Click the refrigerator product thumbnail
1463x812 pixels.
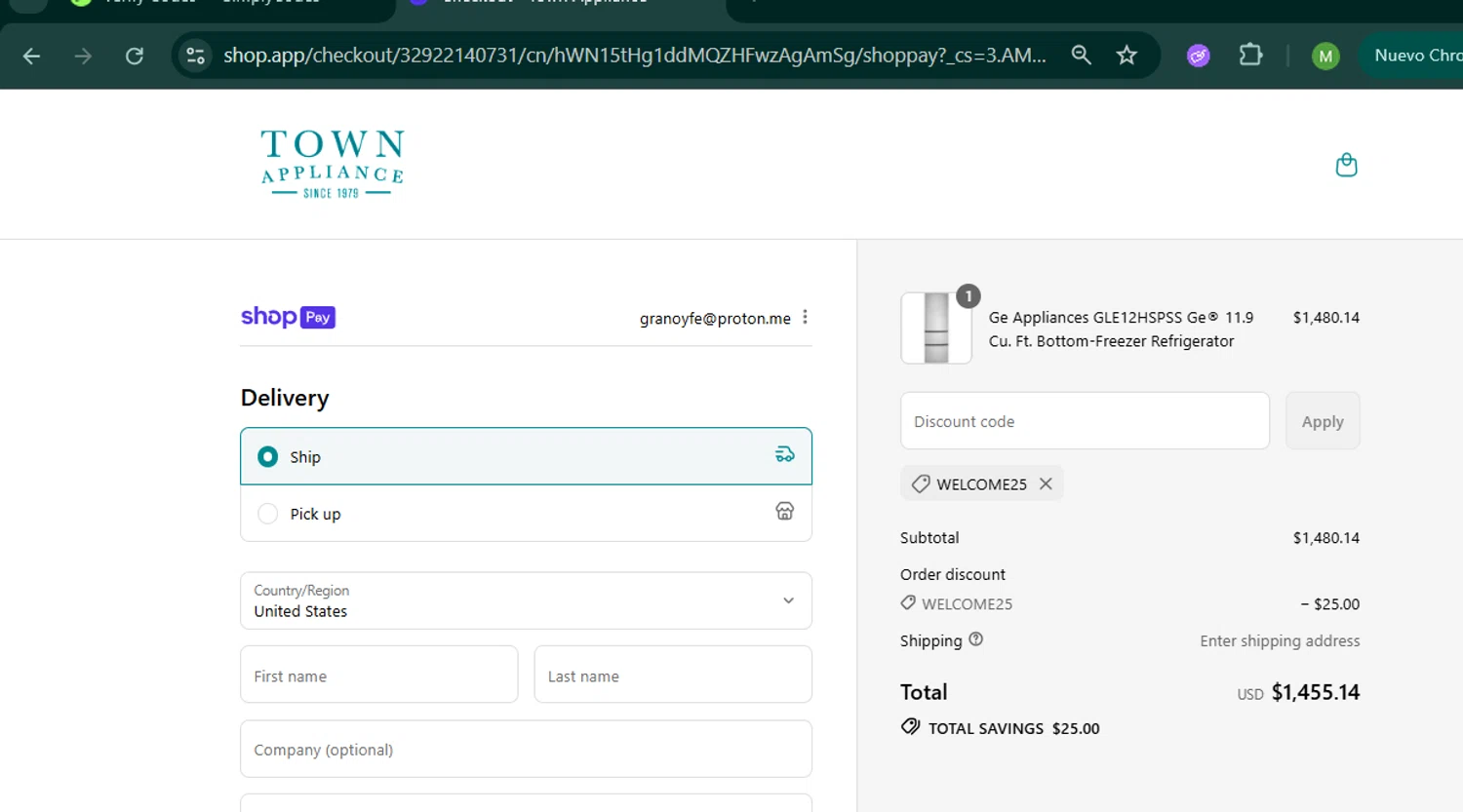click(x=935, y=328)
